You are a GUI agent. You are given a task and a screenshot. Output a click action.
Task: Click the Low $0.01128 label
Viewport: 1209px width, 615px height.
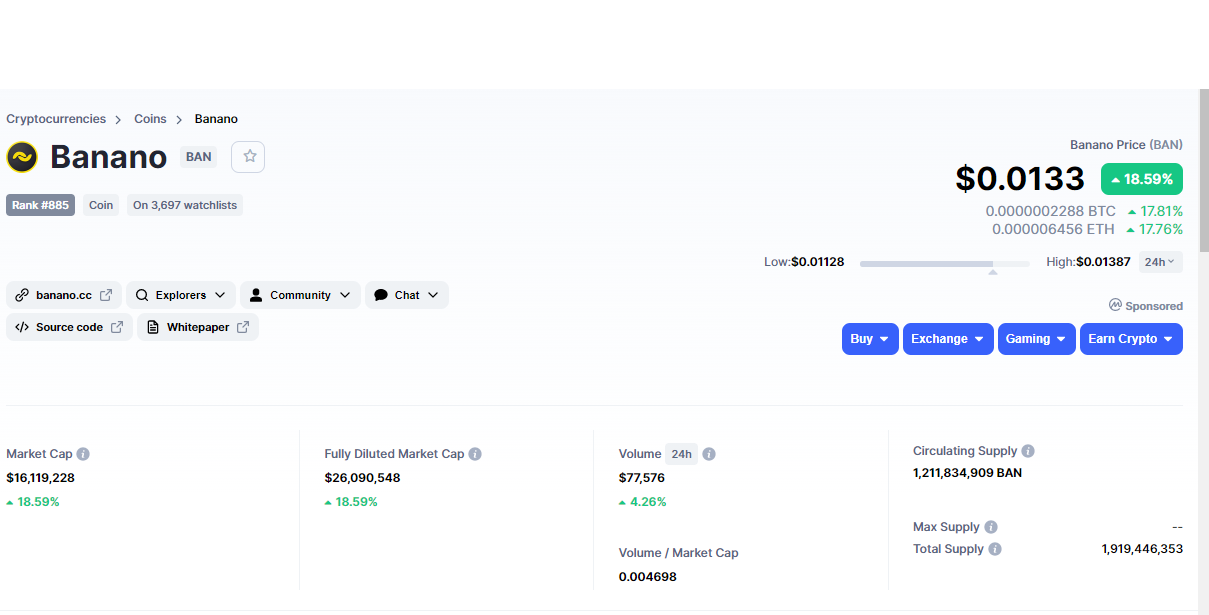coord(804,262)
